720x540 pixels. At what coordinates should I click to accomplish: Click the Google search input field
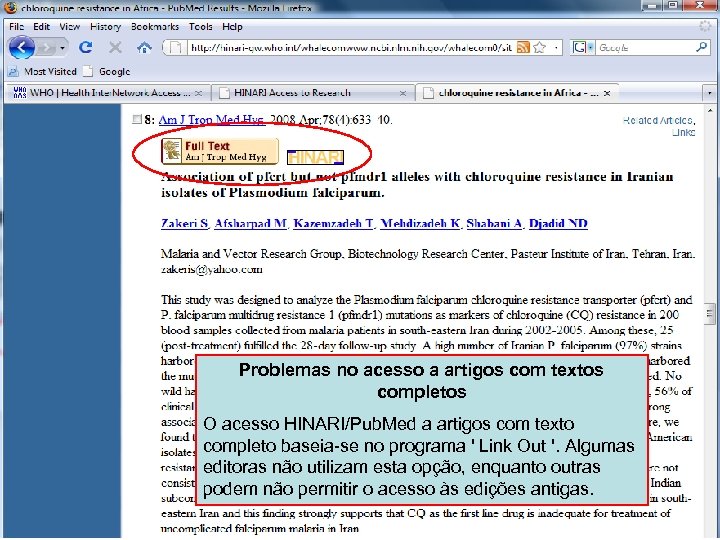645,47
